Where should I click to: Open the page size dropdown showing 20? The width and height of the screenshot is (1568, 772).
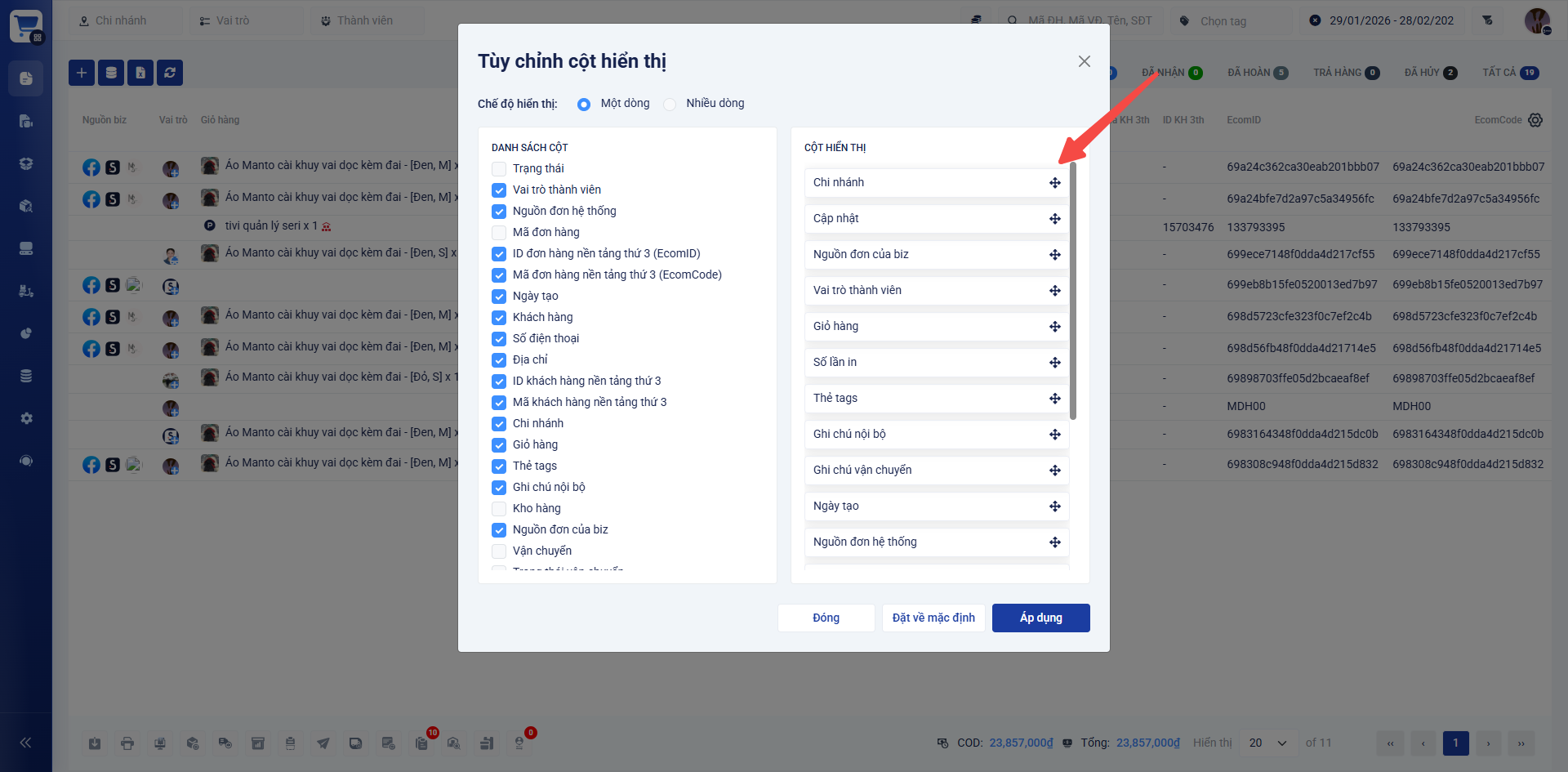pyautogui.click(x=1267, y=743)
